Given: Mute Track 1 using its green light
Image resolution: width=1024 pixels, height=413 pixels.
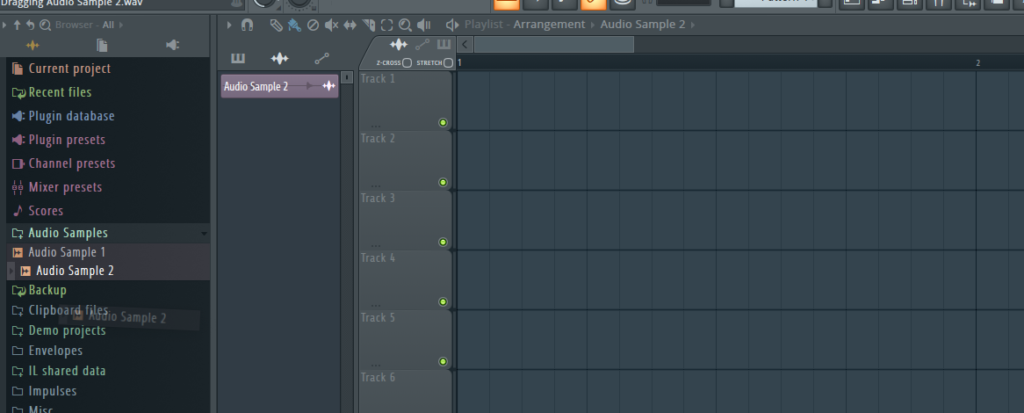Looking at the screenshot, I should (442, 123).
